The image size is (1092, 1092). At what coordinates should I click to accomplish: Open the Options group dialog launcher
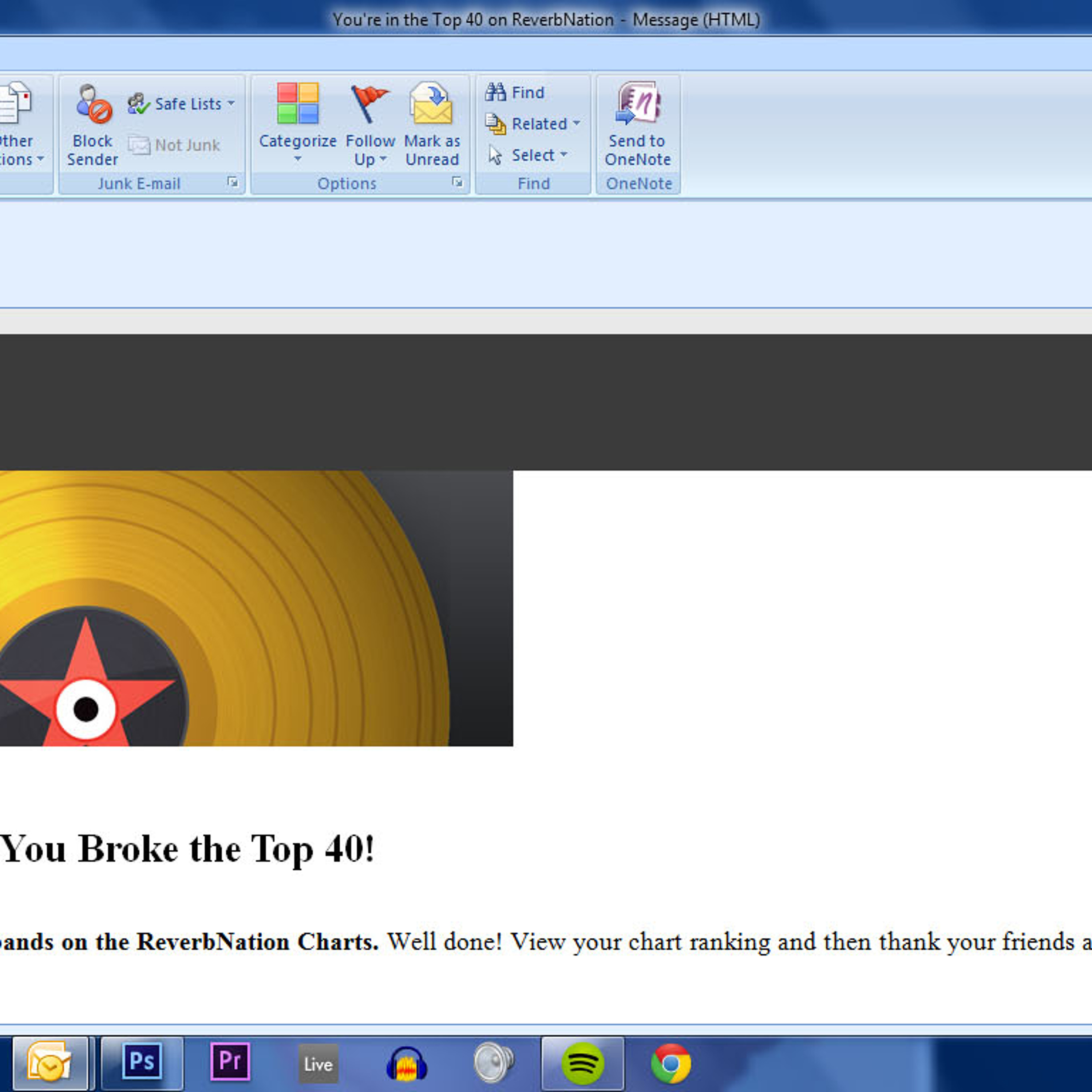[x=457, y=182]
